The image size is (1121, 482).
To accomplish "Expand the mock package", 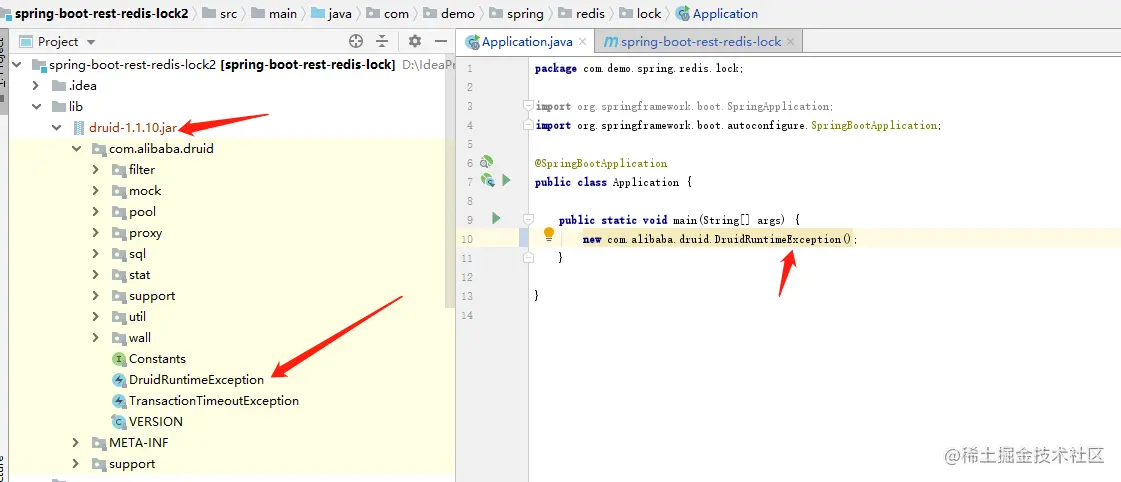I will pyautogui.click(x=96, y=191).
